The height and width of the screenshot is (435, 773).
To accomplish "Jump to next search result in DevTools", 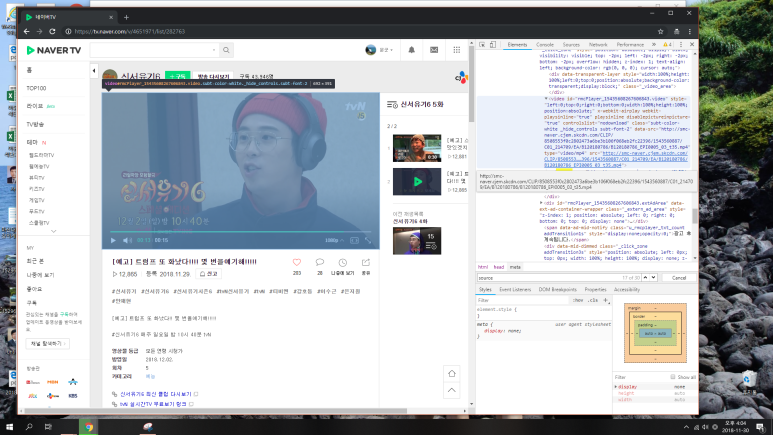I will click(x=653, y=278).
